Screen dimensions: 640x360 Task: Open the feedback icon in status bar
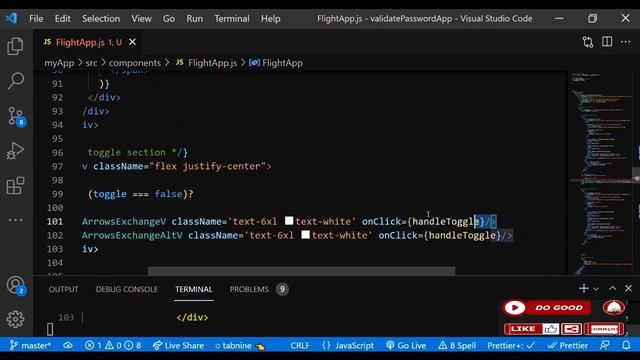(x=605, y=346)
